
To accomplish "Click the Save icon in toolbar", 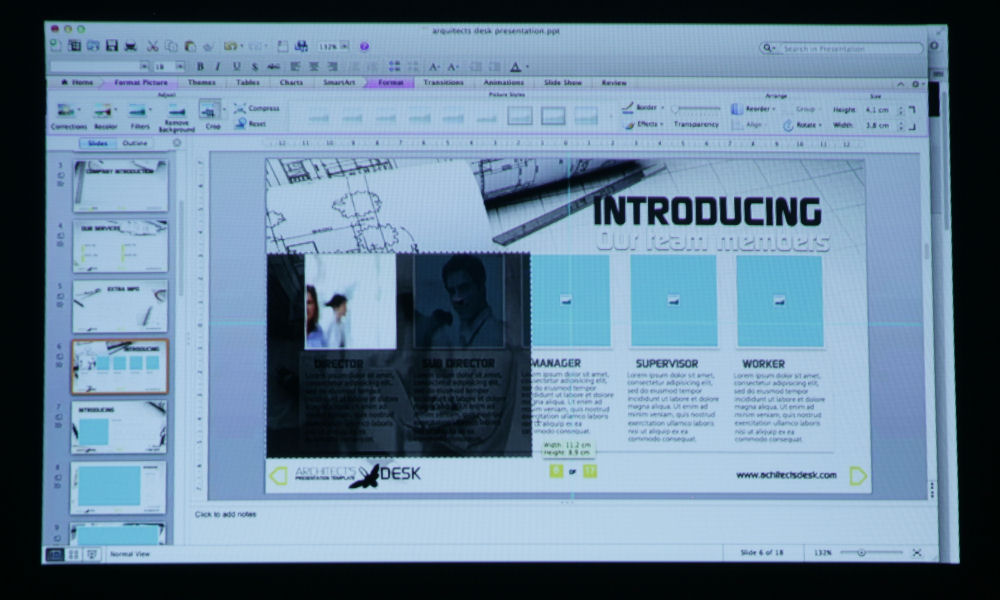I will click(x=112, y=46).
